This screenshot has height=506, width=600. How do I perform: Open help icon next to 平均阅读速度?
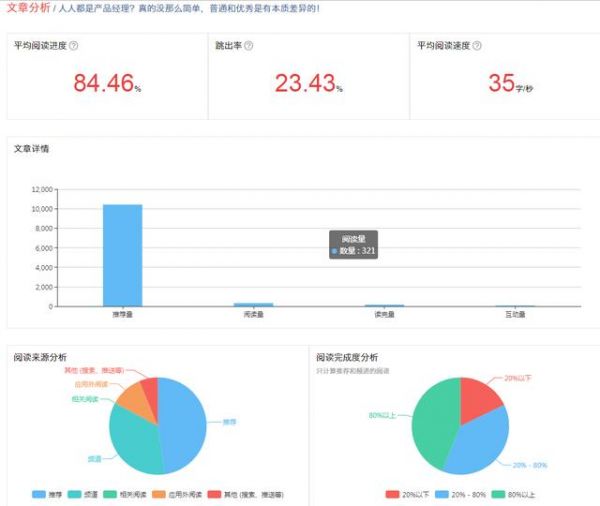coord(477,46)
